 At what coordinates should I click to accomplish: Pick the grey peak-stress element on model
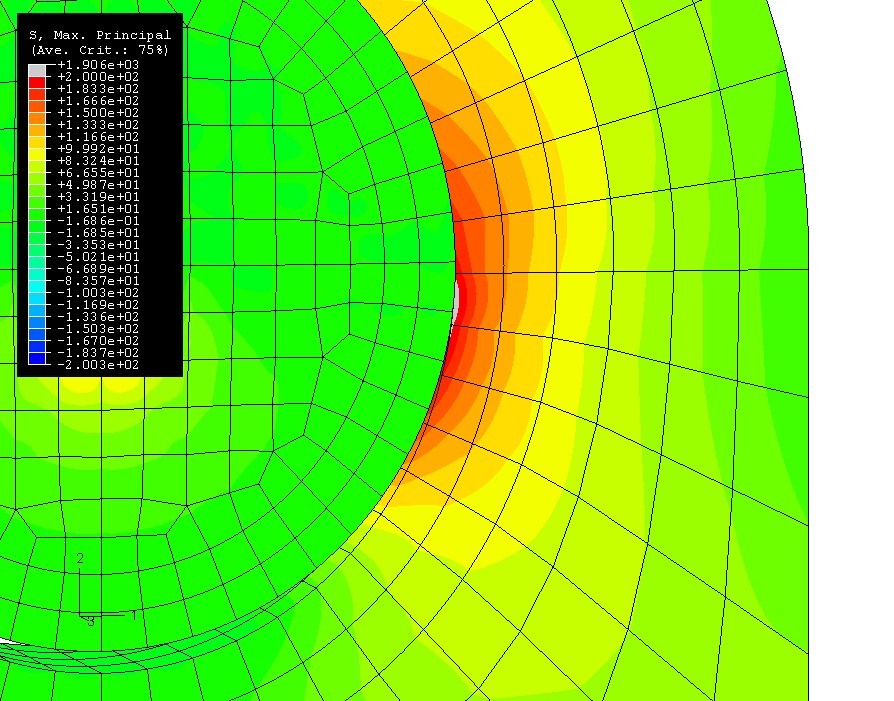tap(456, 300)
